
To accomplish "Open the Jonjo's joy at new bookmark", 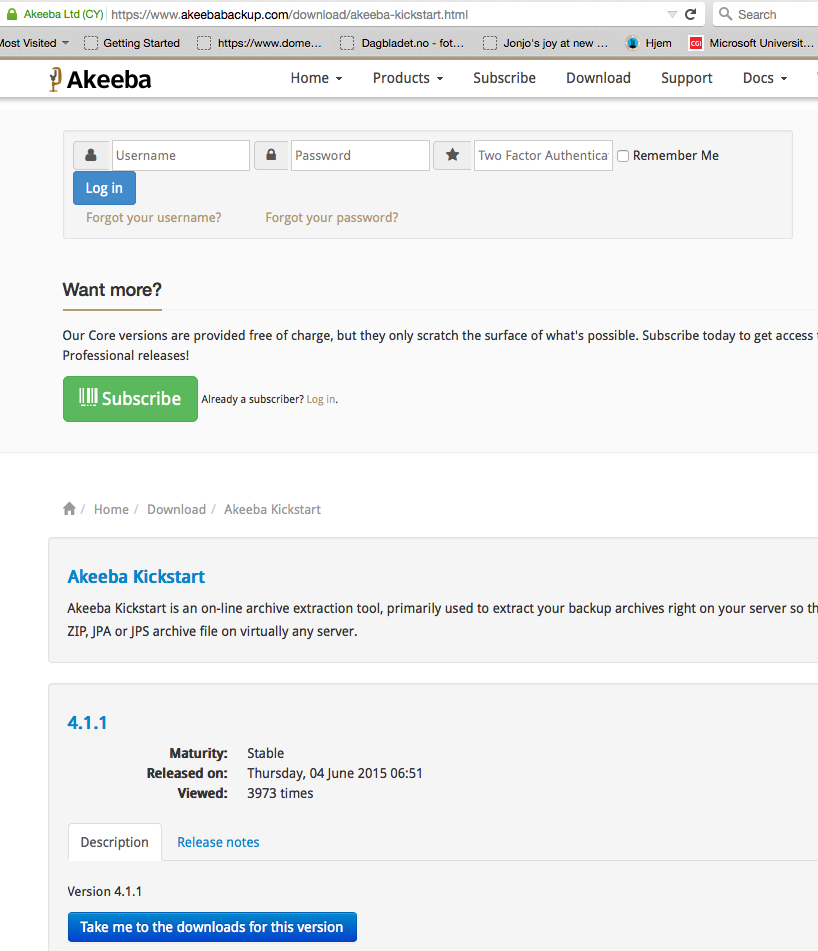I will pos(546,43).
